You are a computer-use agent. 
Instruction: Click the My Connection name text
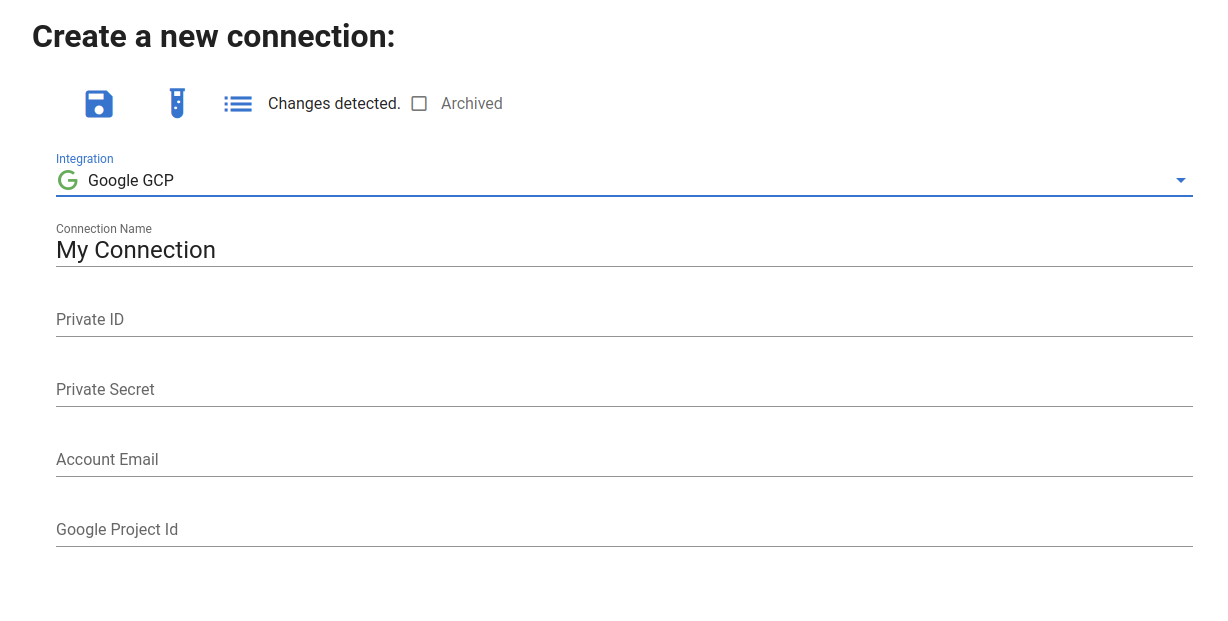tap(136, 250)
